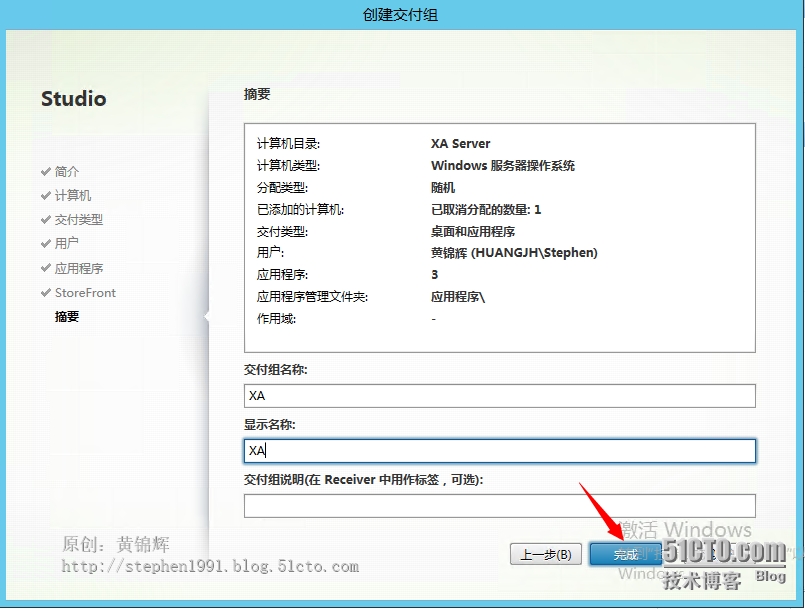Click the 已取消分配的数量: 1 value
Screen dimensions: 805x609
tap(486, 210)
